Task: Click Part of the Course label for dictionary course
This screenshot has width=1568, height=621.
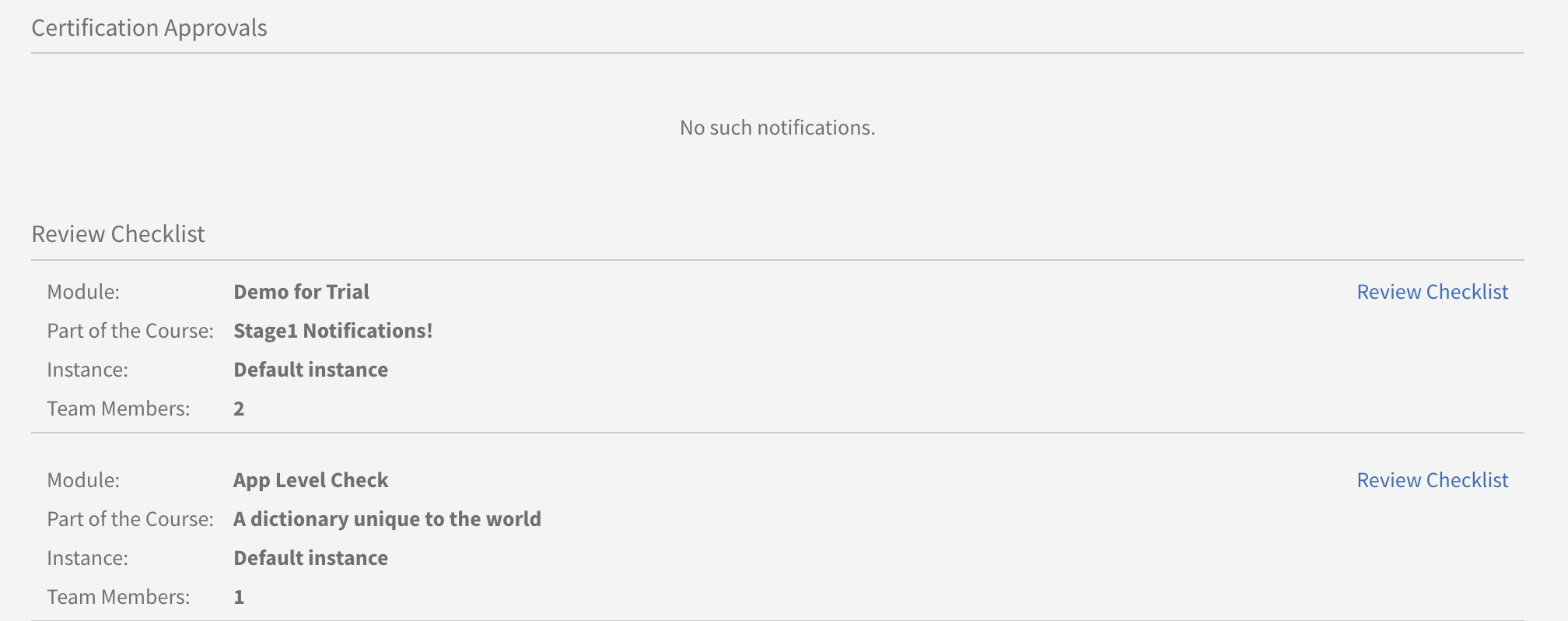Action: tap(130, 519)
